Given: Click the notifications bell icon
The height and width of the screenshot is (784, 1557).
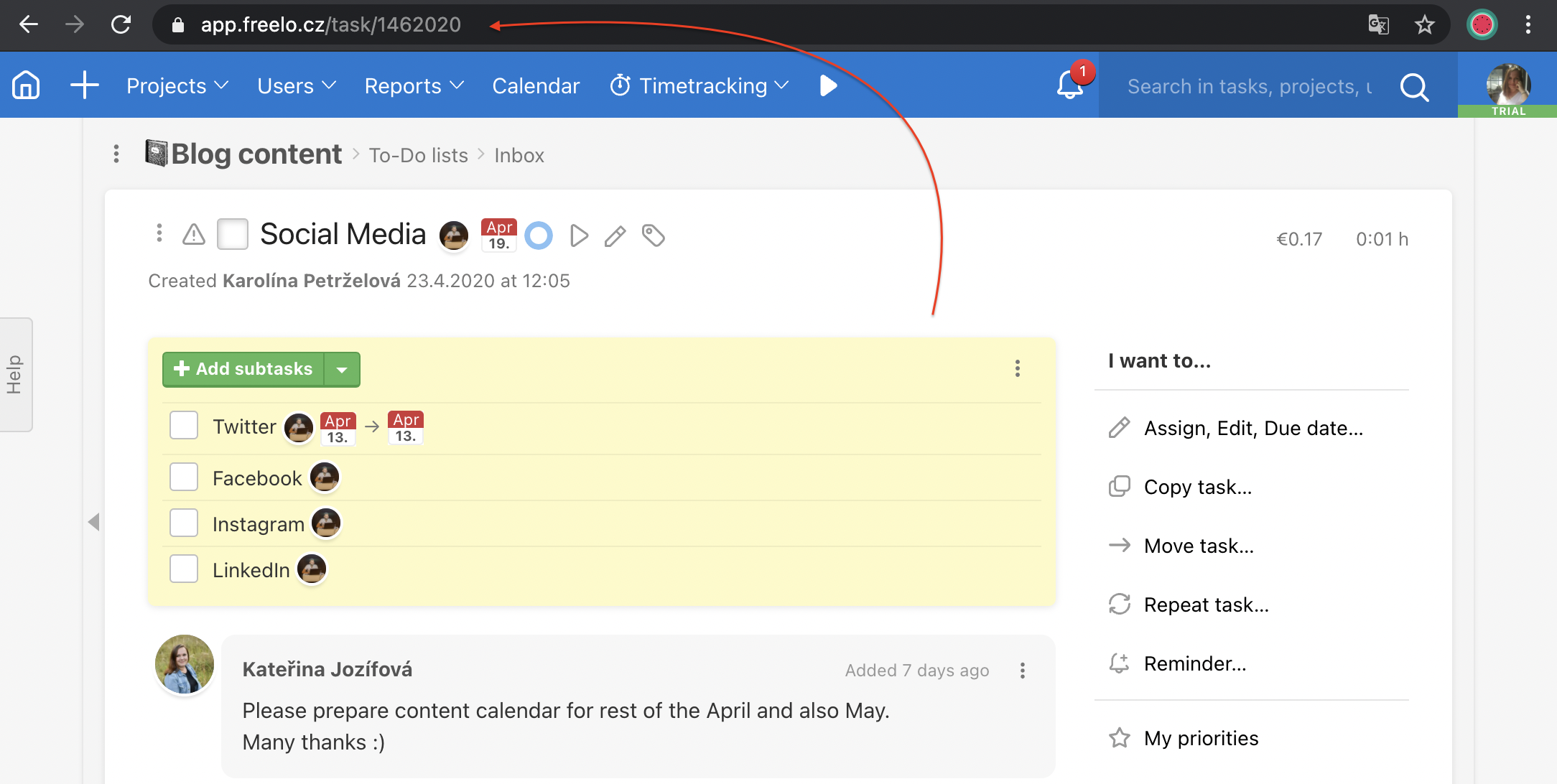Looking at the screenshot, I should click(1067, 87).
